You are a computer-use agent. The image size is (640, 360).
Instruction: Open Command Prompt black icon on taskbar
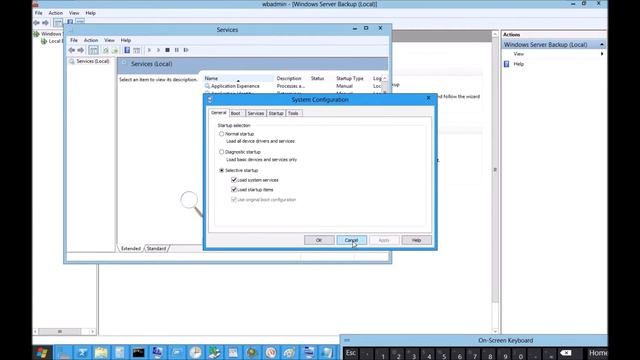(x=138, y=353)
